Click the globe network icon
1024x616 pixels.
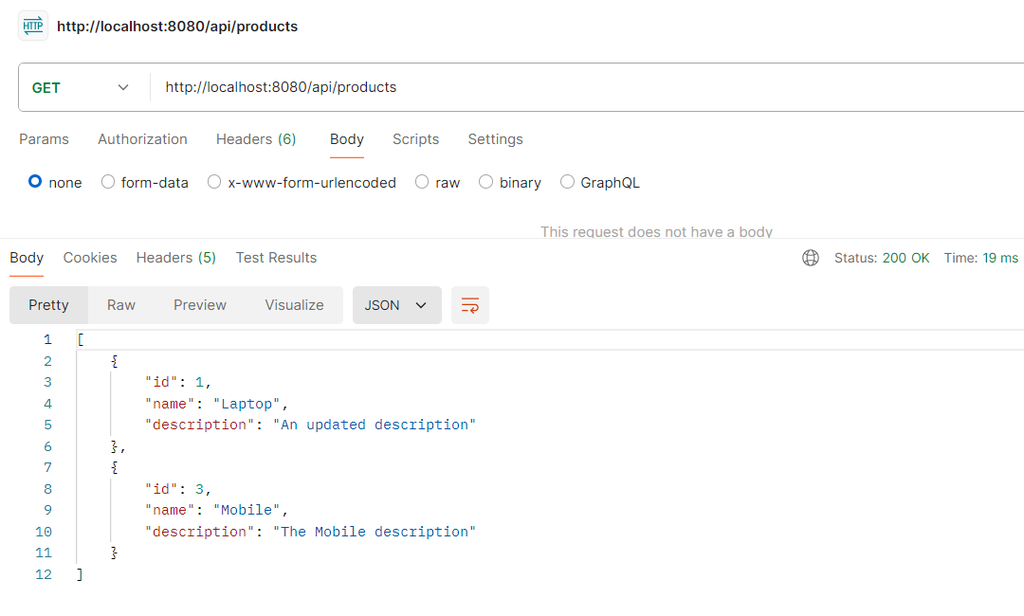click(x=811, y=258)
